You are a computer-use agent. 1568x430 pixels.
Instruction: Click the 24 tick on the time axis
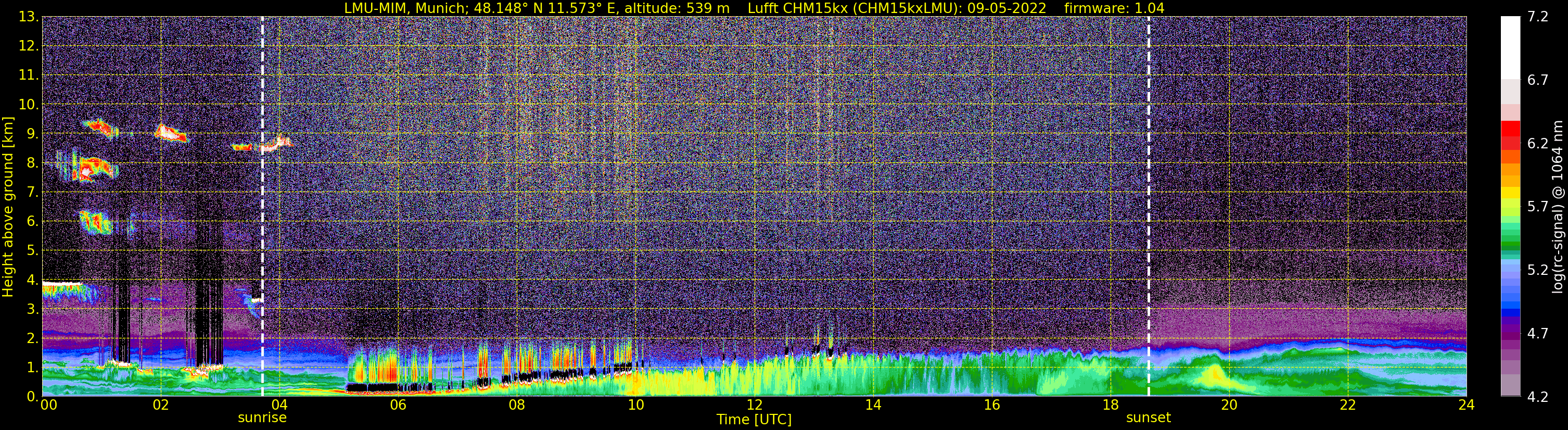(1467, 405)
